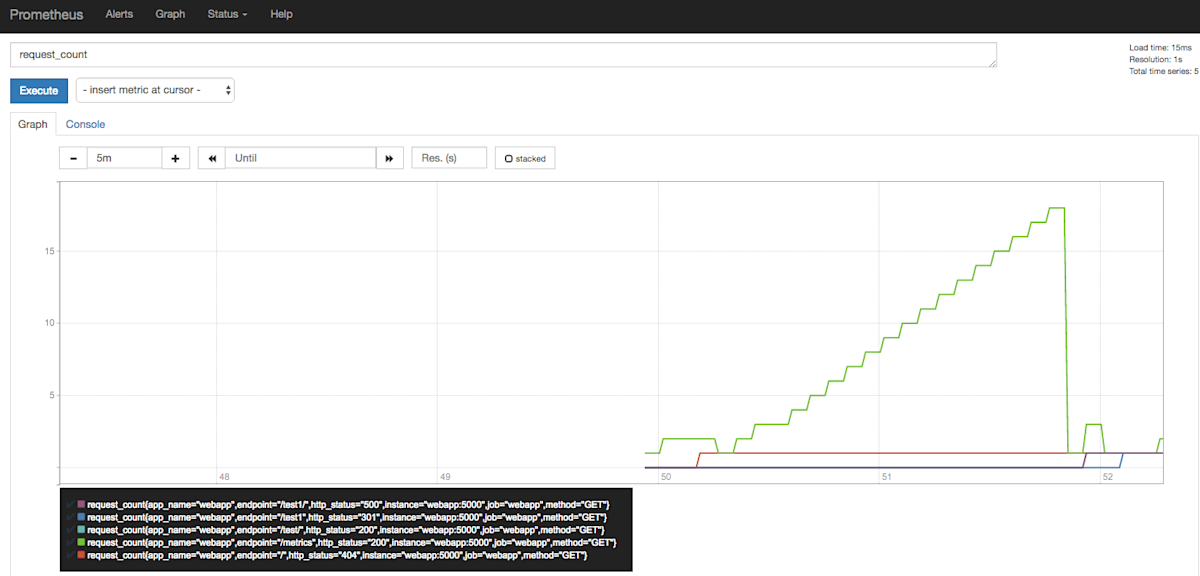Viewport: 1200px width, 576px height.
Task: Switch to the Console tab
Action: tap(85, 124)
